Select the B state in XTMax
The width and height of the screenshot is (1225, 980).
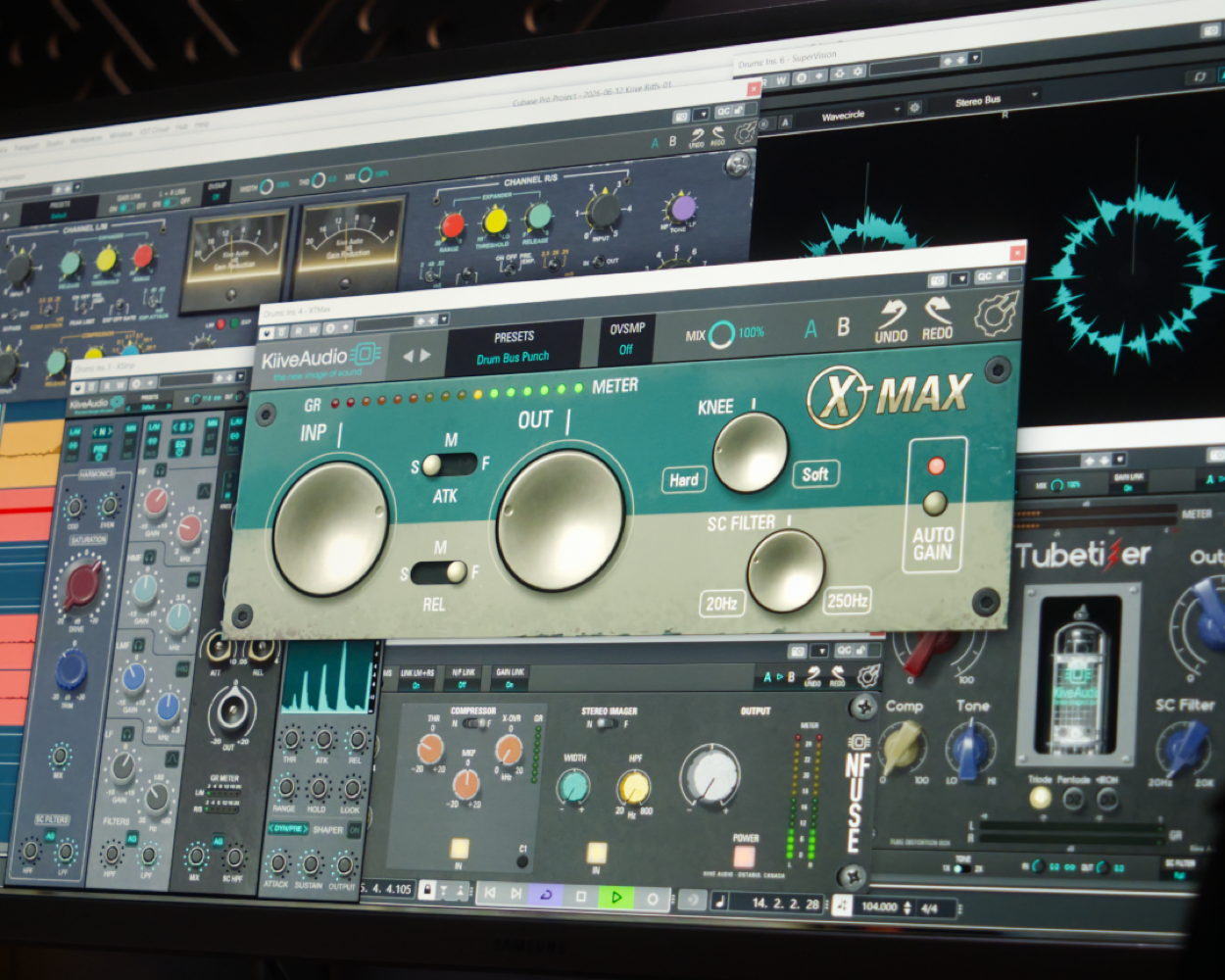click(x=844, y=326)
